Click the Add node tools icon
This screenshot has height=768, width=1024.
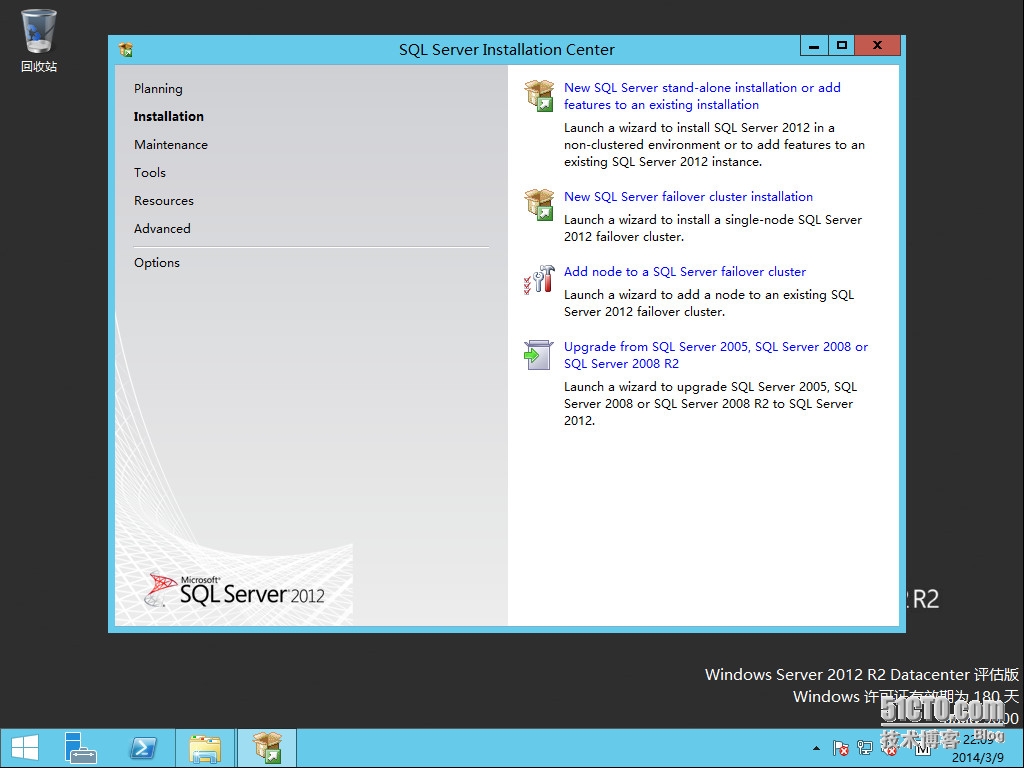click(x=539, y=280)
